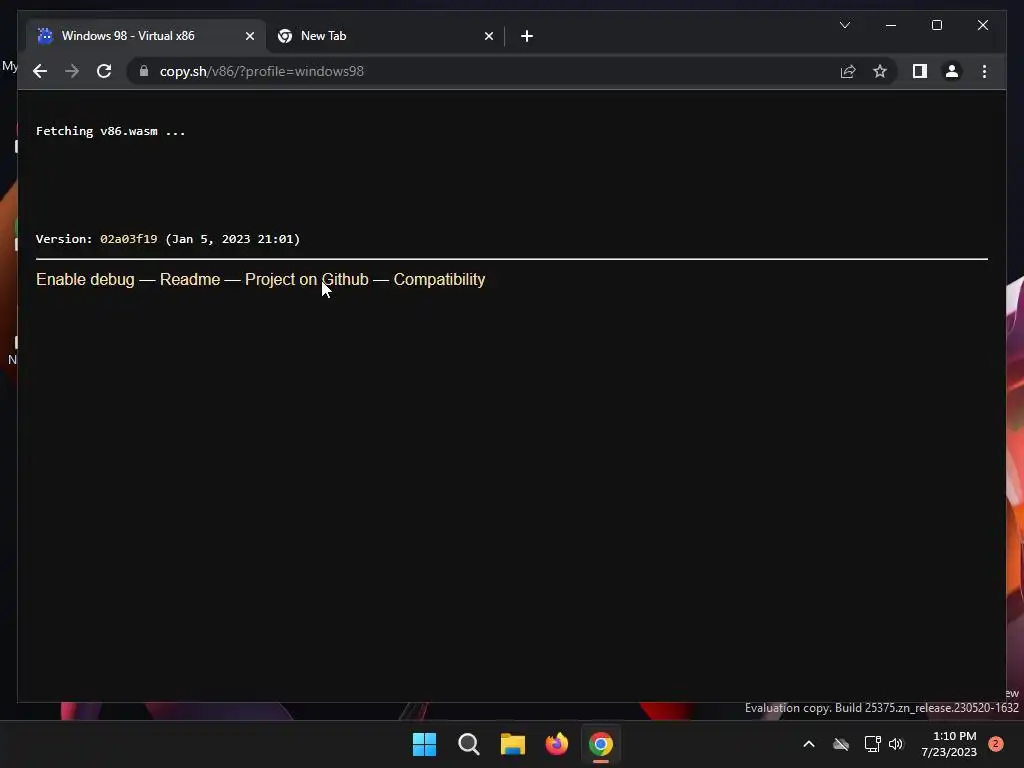Screen dimensions: 1024x768
Task: View site information via the lock icon
Action: pyautogui.click(x=144, y=71)
